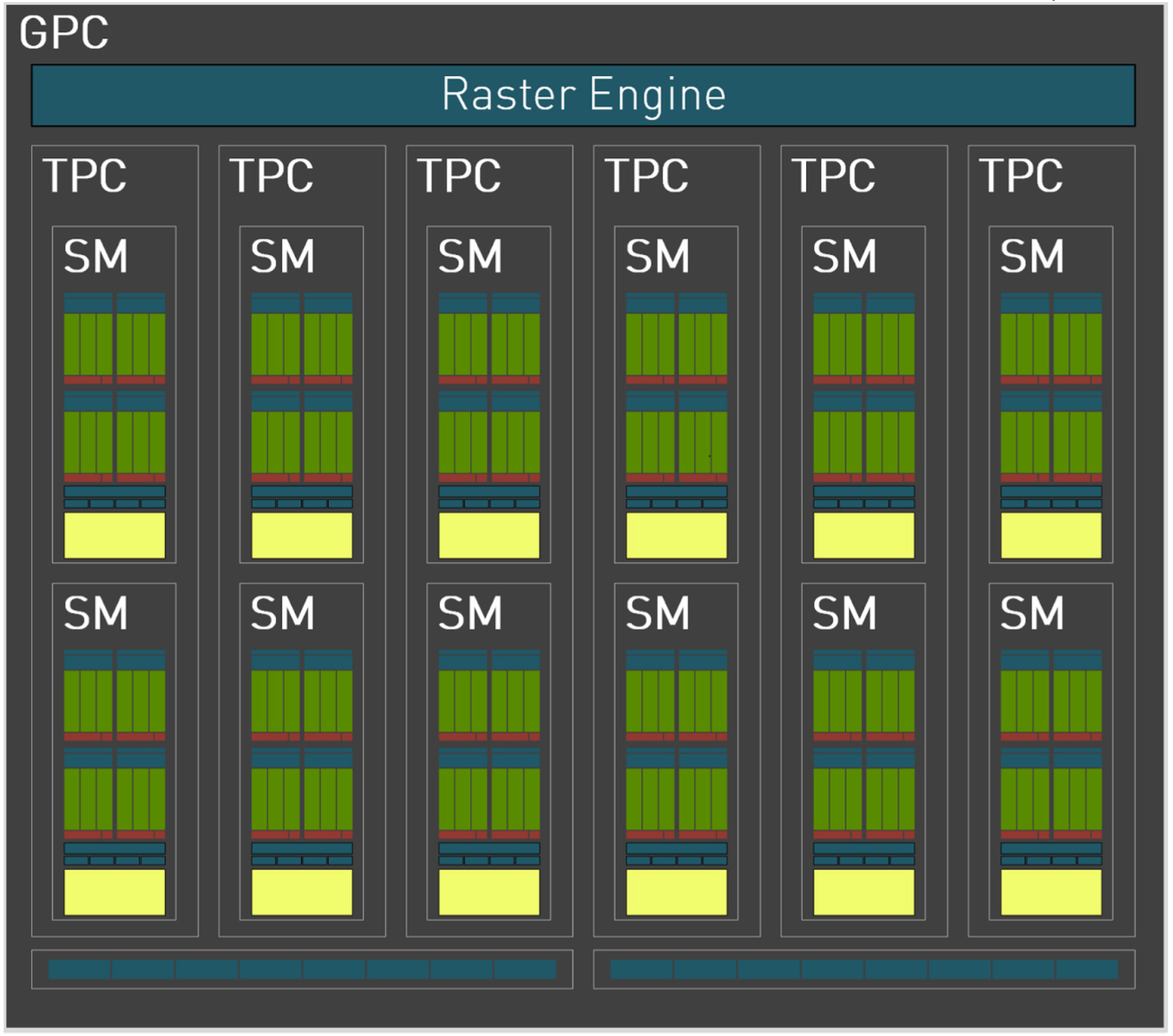Select the lower SM label in rightmost TPC
1173x1036 pixels.
click(x=1032, y=613)
